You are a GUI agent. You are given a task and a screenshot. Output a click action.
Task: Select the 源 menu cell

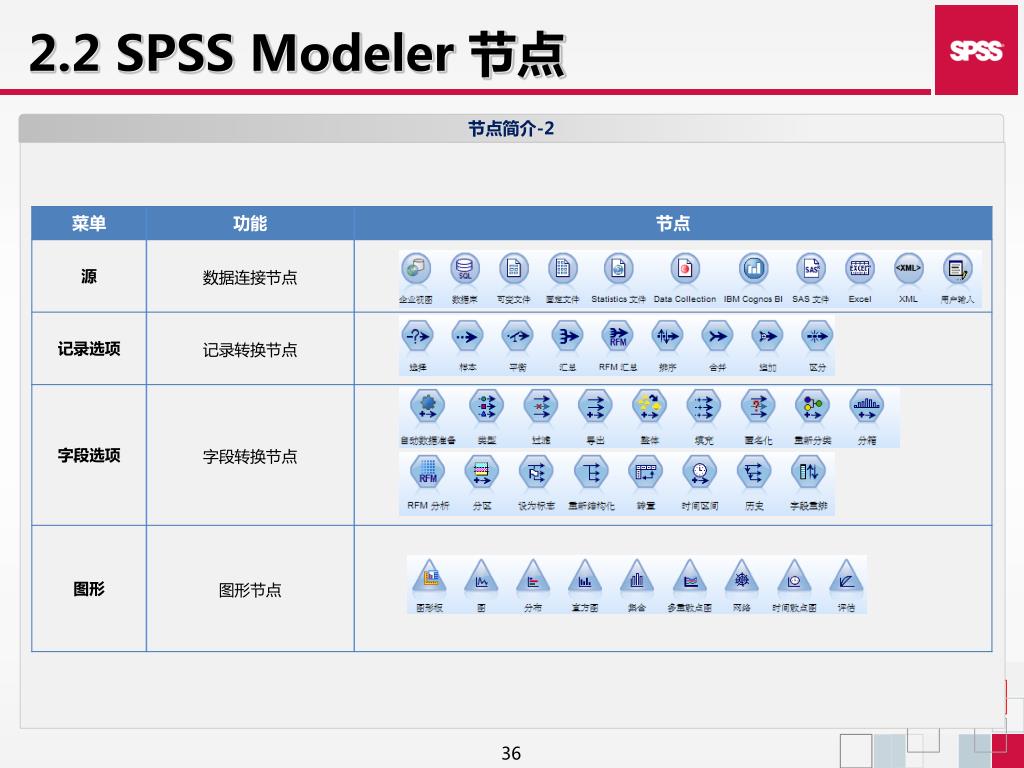click(89, 276)
